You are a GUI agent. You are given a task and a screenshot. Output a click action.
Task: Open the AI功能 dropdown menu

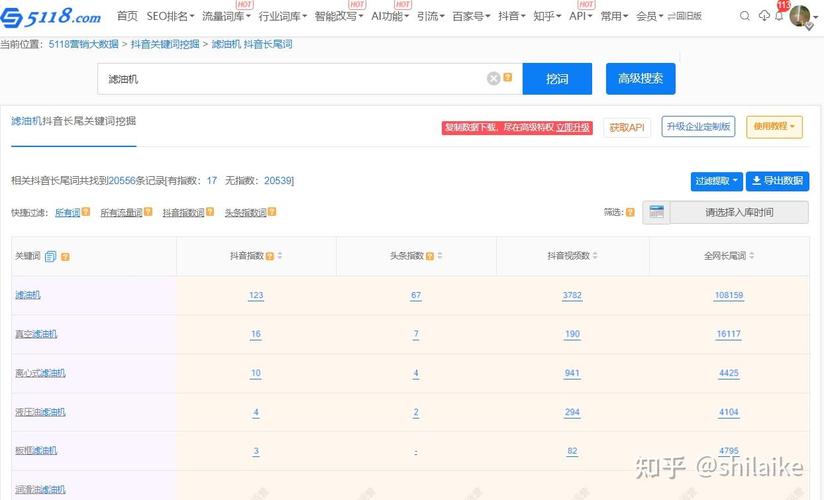pyautogui.click(x=390, y=16)
